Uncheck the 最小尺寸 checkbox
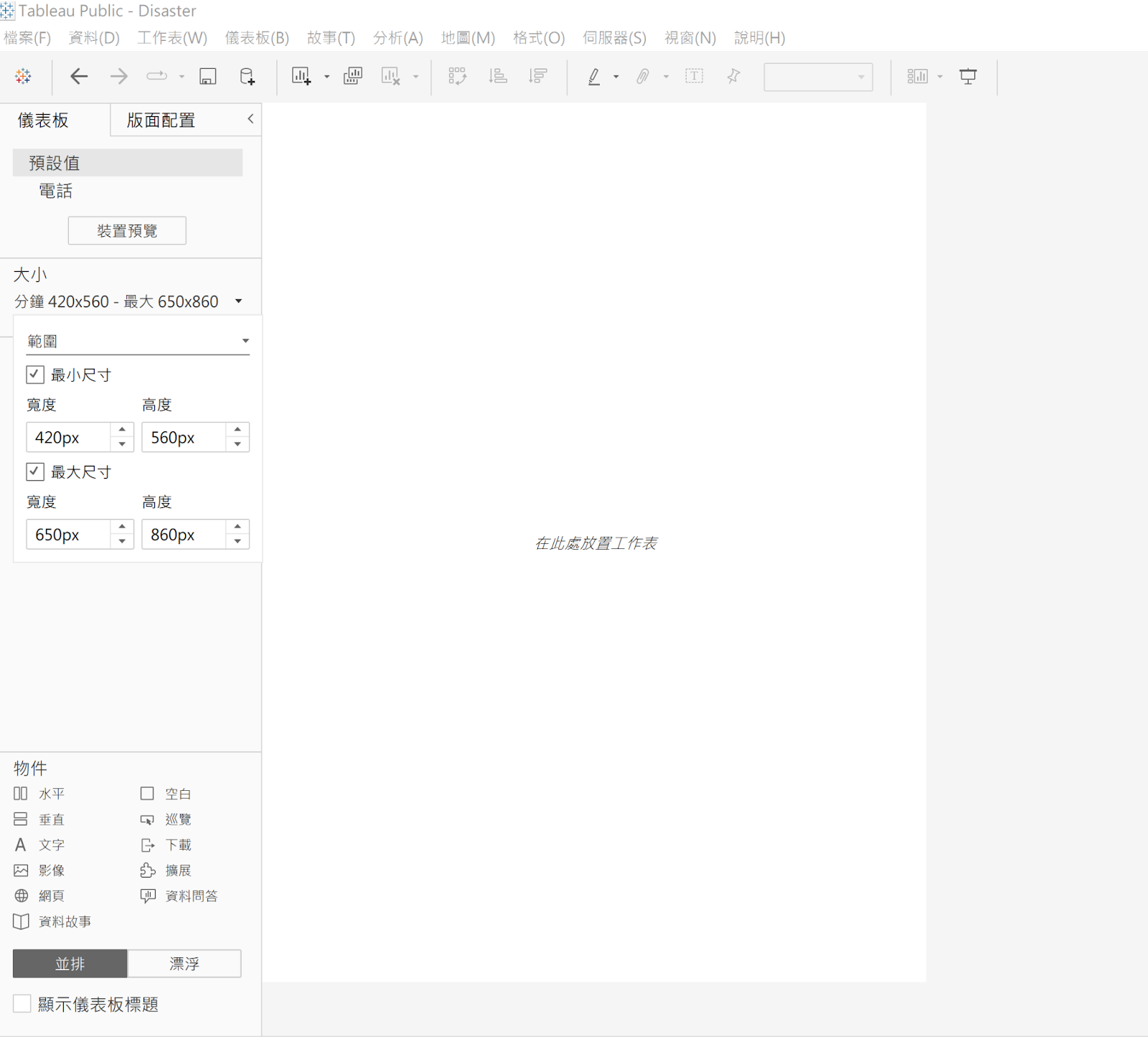The width and height of the screenshot is (1148, 1037). (35, 375)
